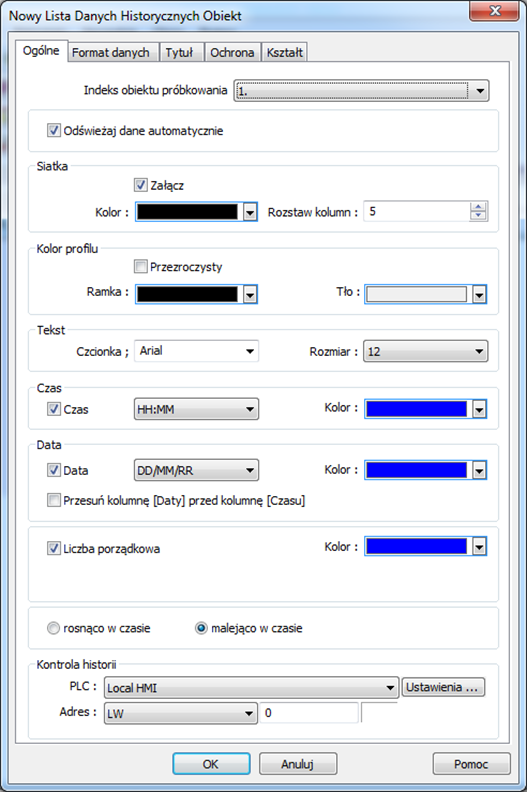Open the Siatka Kolor dropdown arrow

[250, 212]
